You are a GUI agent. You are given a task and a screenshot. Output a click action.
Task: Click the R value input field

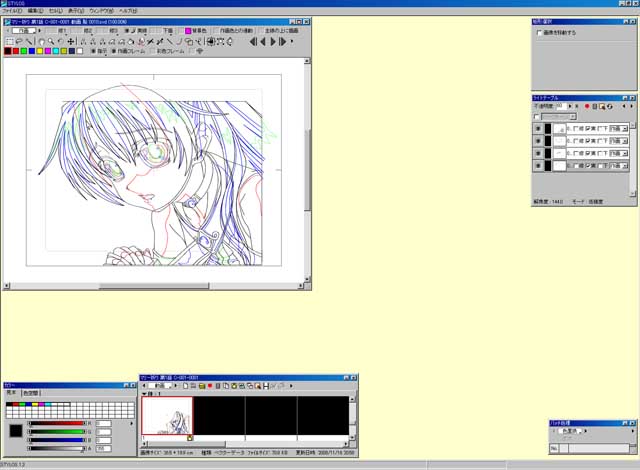(103, 423)
